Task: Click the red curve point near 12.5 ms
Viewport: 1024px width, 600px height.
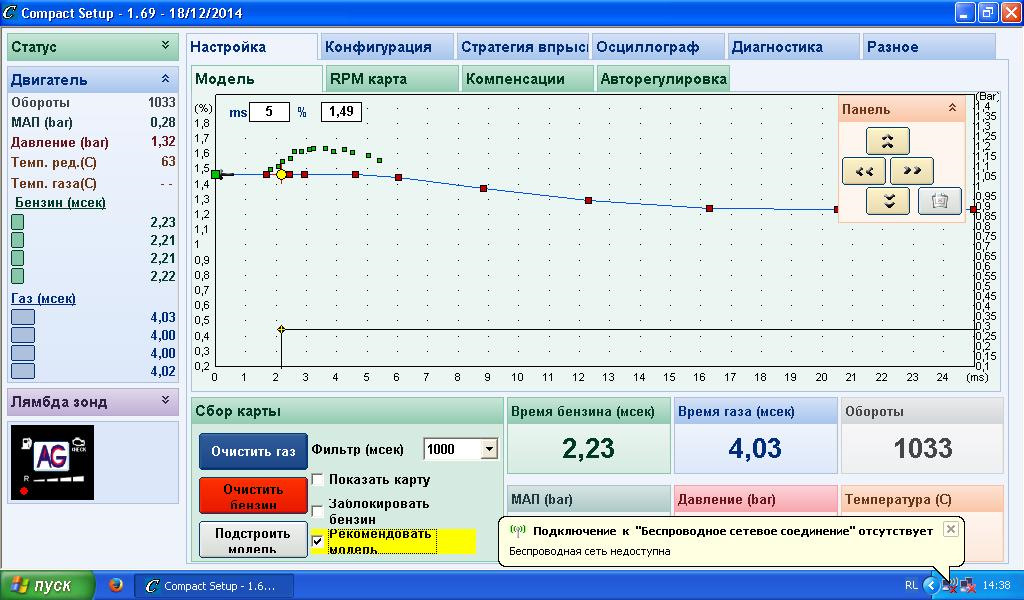Action: (x=588, y=200)
